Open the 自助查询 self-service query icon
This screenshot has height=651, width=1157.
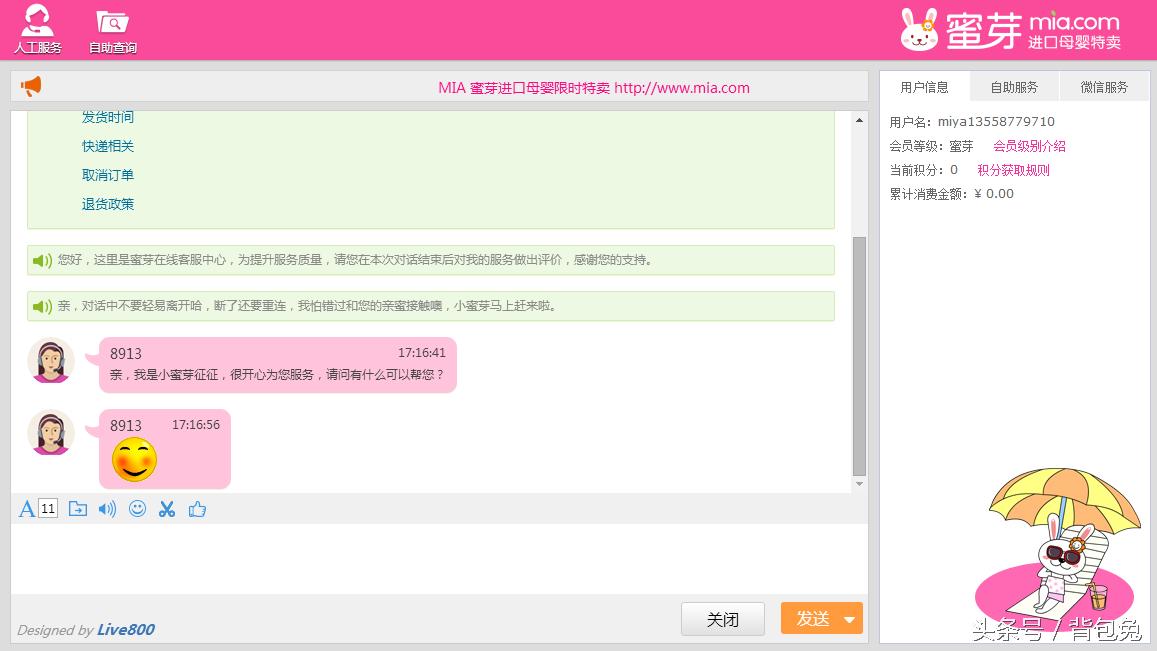coord(112,28)
